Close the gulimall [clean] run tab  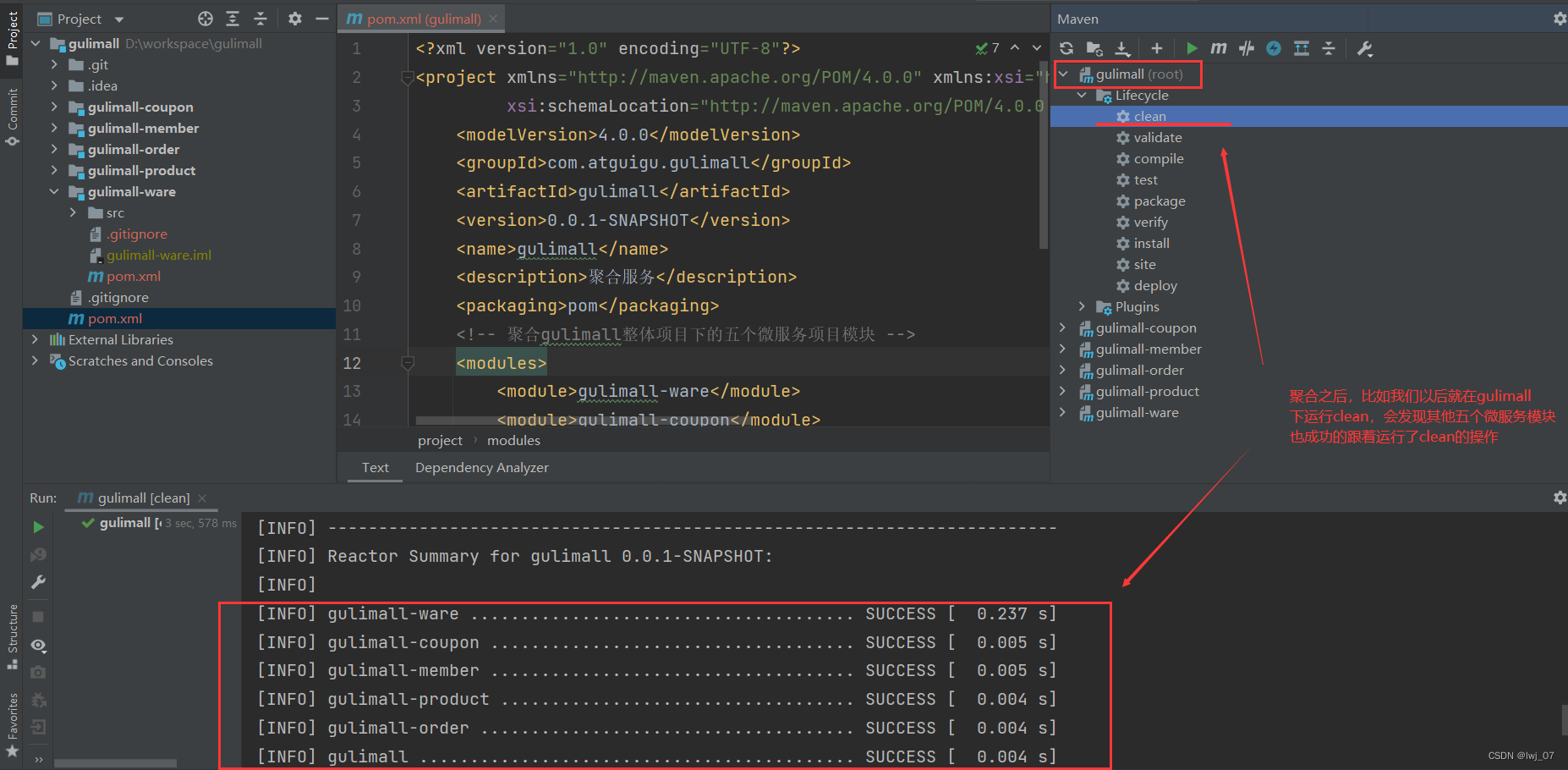[202, 498]
